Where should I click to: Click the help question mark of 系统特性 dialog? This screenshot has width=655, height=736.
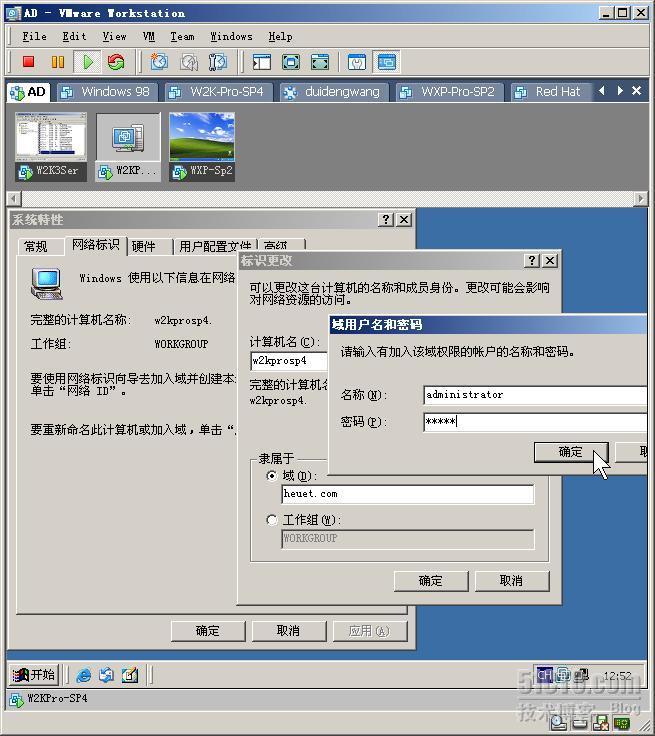(x=385, y=220)
